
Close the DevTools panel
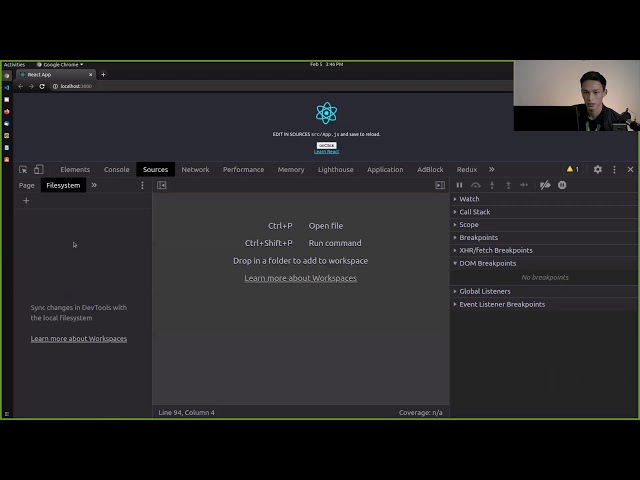pos(630,169)
